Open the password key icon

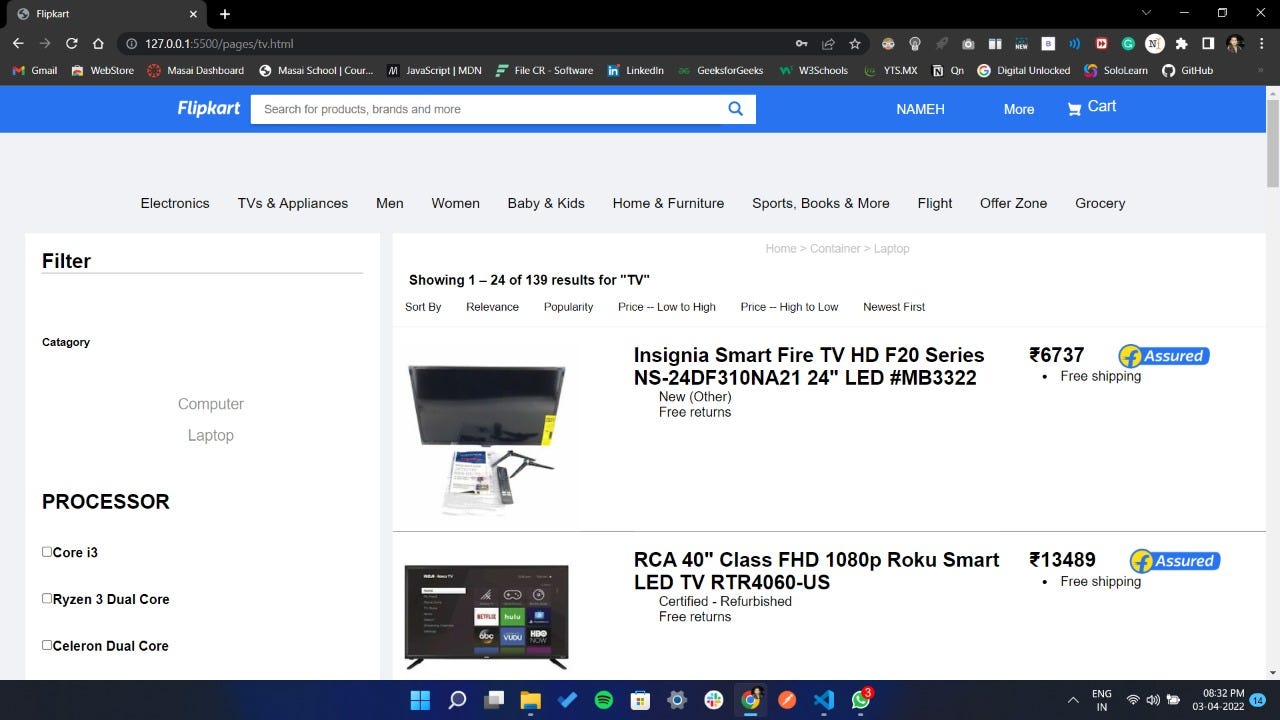pos(801,43)
